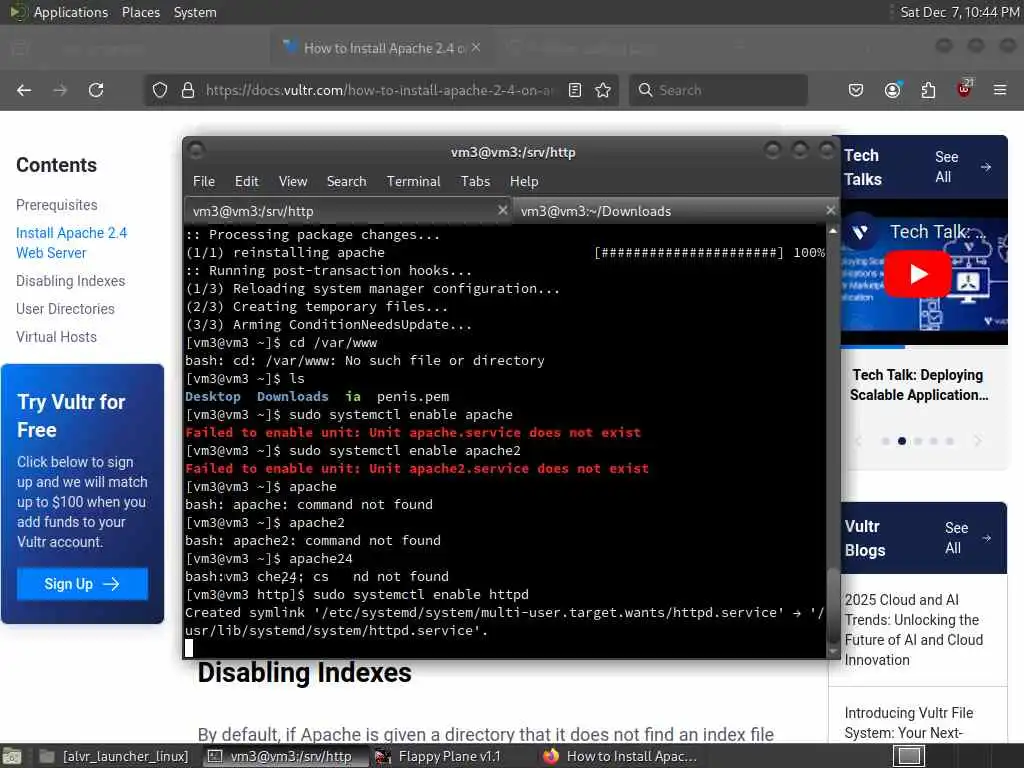
Task: Open Prerequisites in Contents
Action: pos(57,205)
